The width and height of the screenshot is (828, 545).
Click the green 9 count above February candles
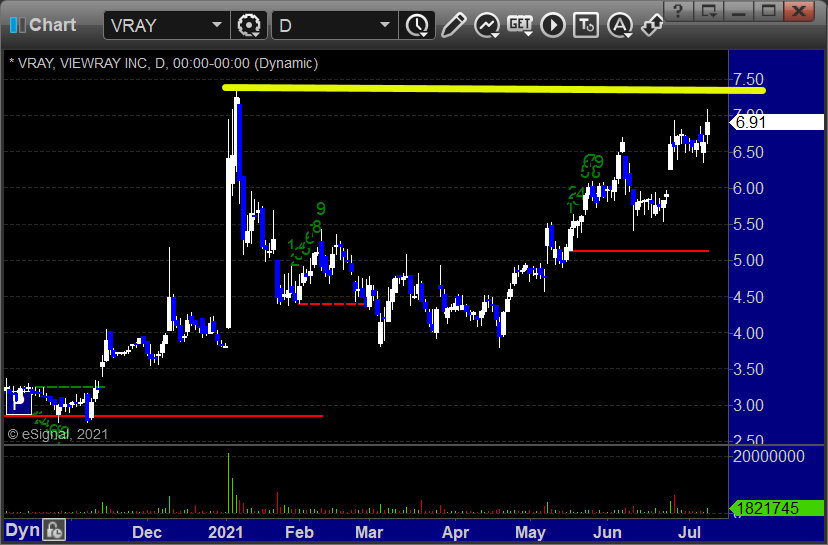[x=321, y=209]
